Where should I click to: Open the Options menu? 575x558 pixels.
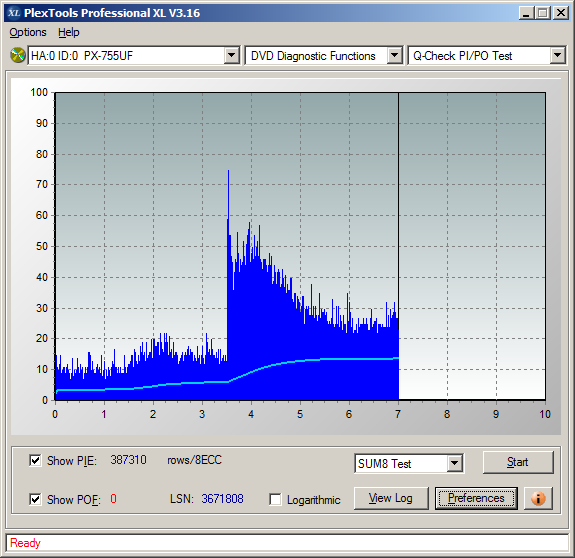click(28, 32)
